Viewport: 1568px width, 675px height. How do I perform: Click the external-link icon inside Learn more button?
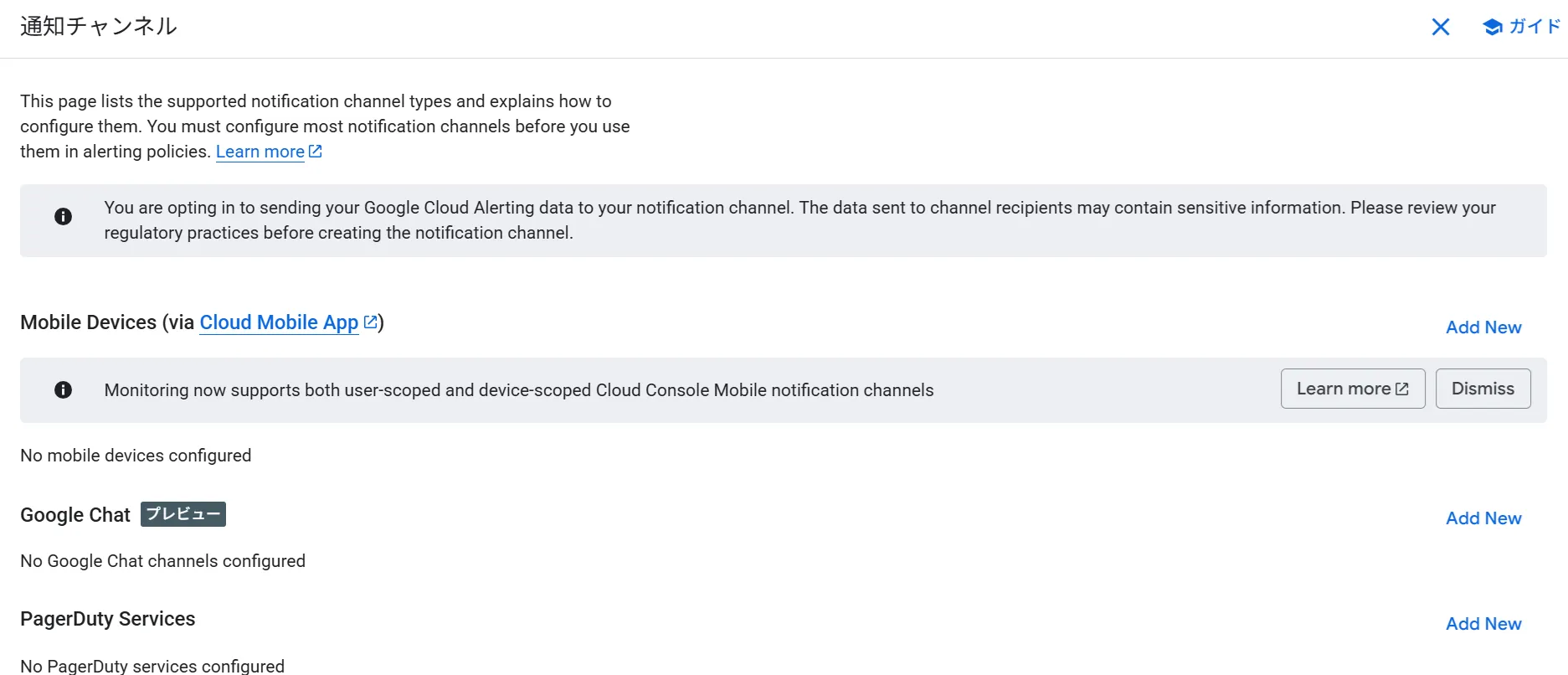click(1402, 389)
